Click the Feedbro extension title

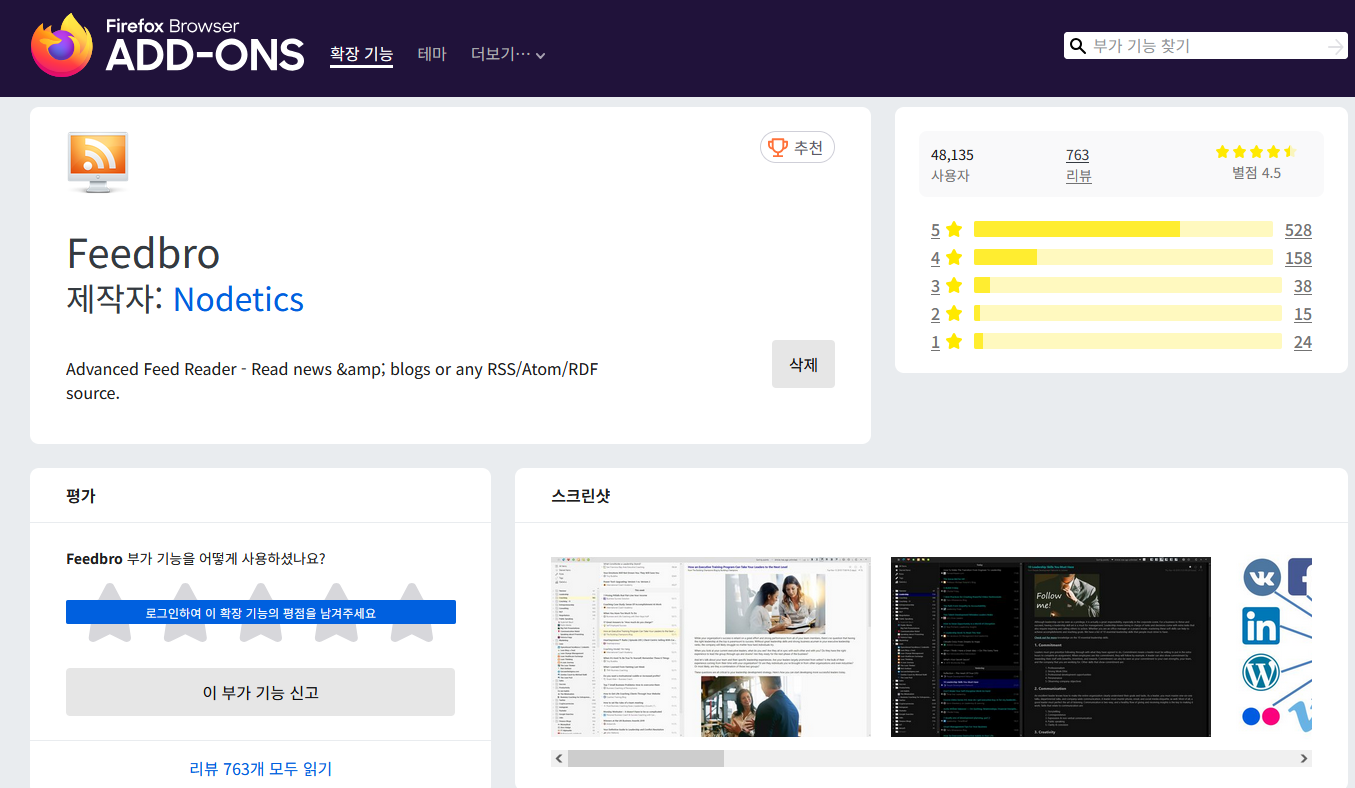pyautogui.click(x=143, y=253)
